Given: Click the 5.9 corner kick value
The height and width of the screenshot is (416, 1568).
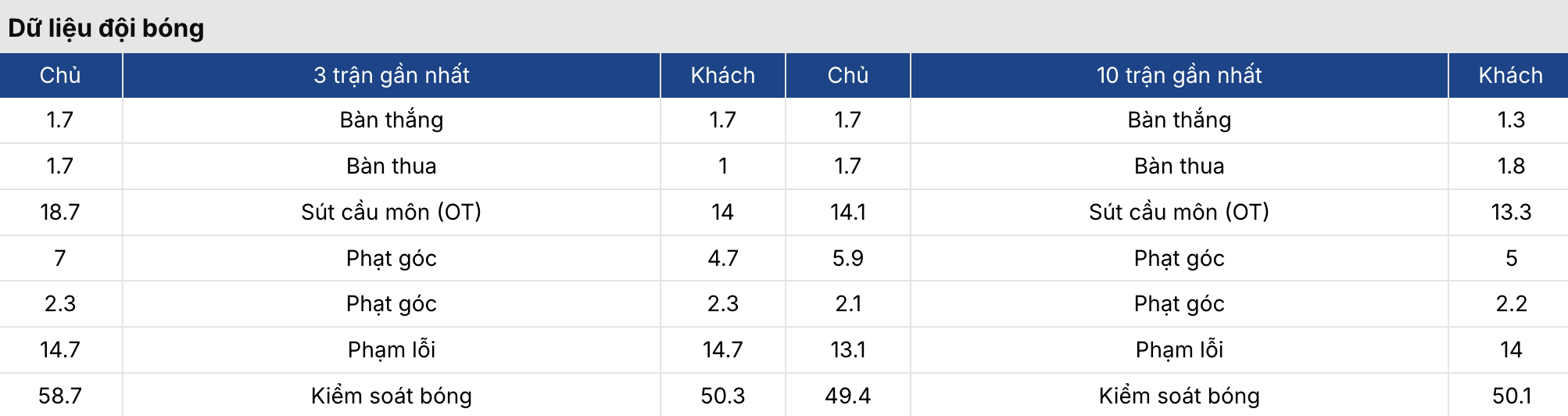Looking at the screenshot, I should tap(847, 258).
